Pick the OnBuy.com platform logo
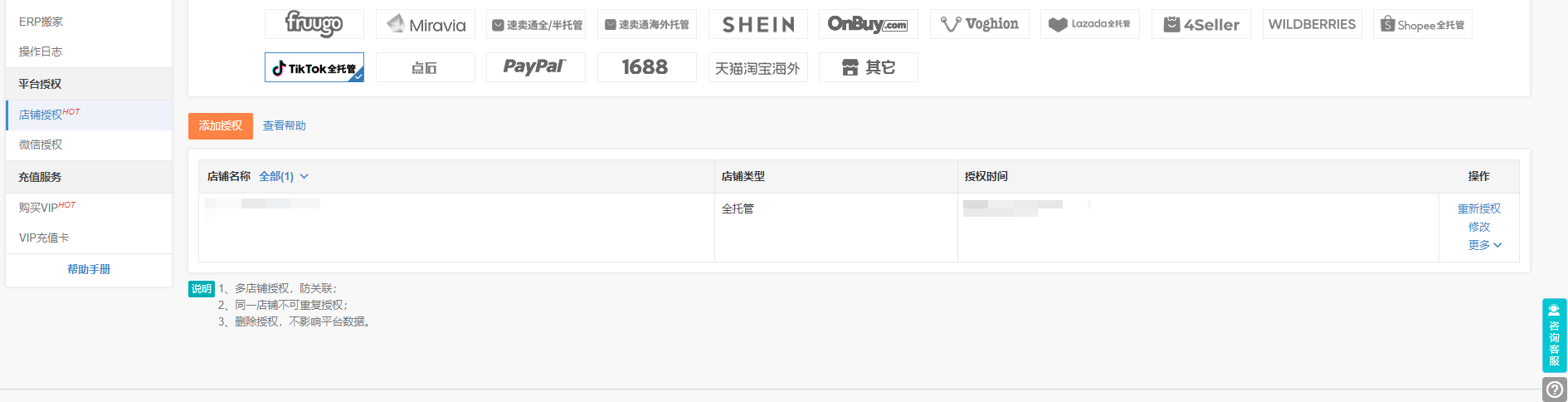 pos(869,24)
